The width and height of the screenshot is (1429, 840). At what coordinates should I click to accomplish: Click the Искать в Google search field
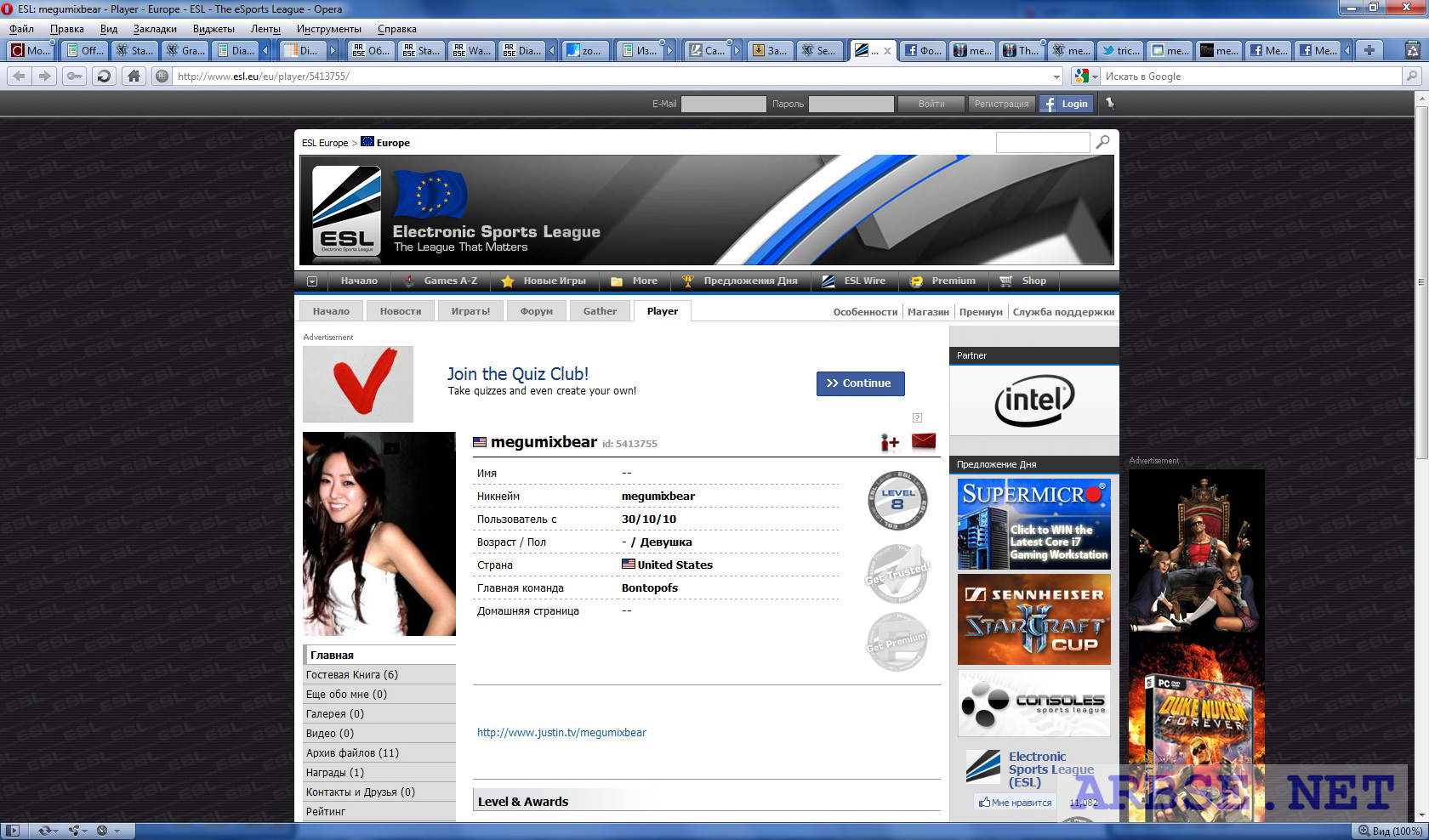tap(1250, 77)
